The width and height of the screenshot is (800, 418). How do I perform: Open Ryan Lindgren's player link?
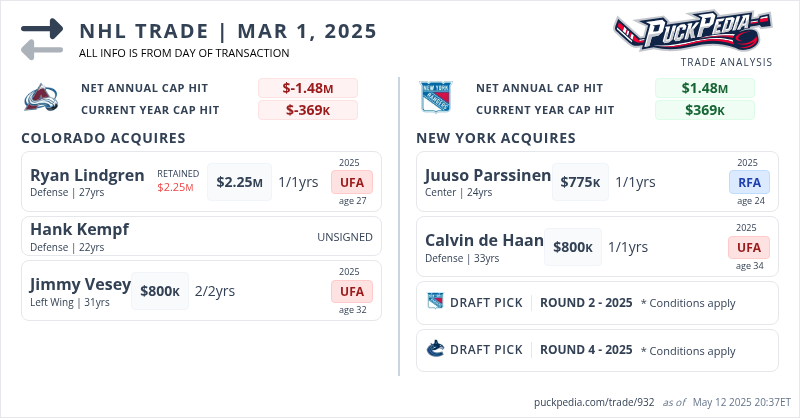(87, 175)
